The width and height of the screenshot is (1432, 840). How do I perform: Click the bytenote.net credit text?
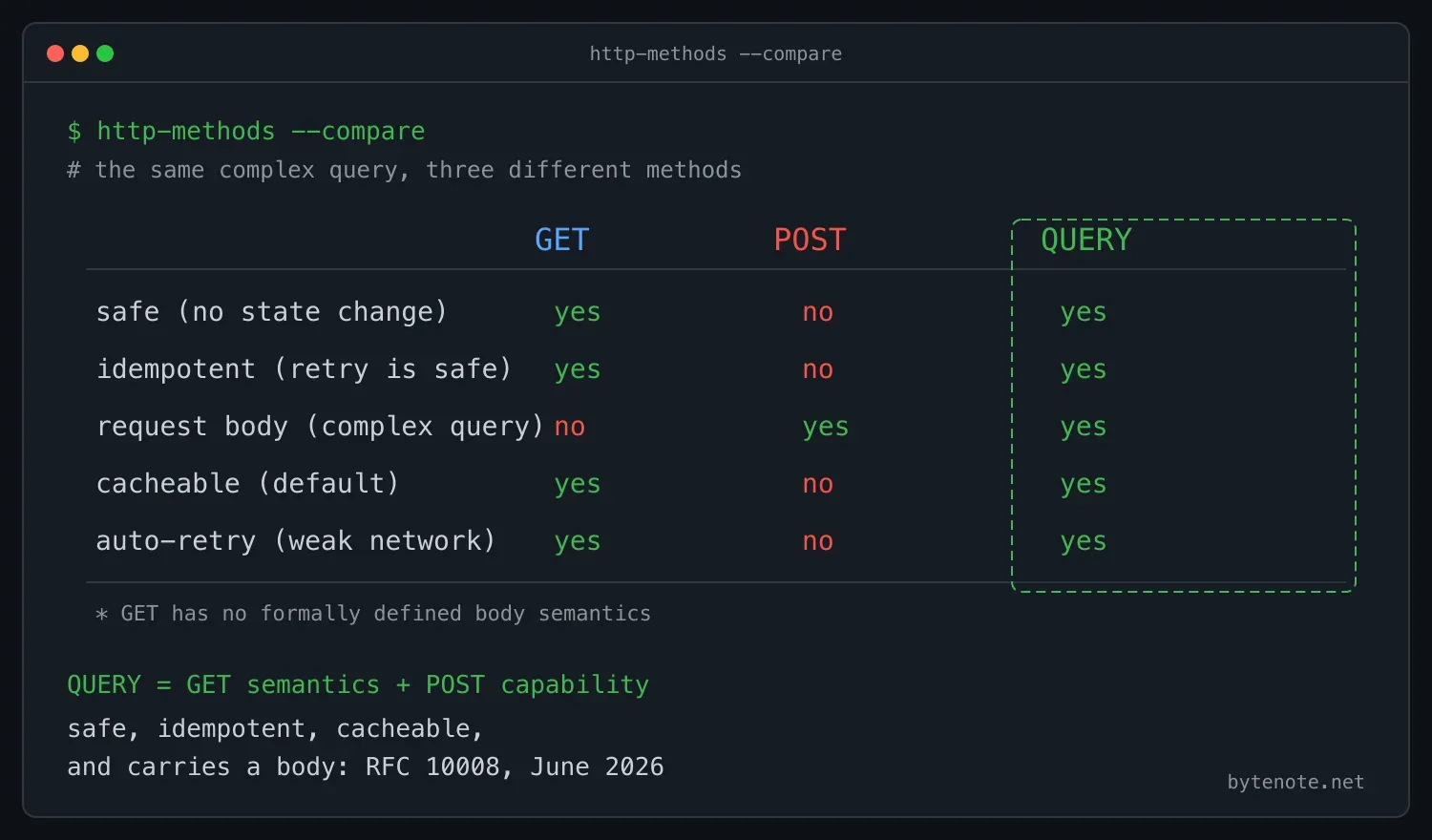pyautogui.click(x=1295, y=783)
